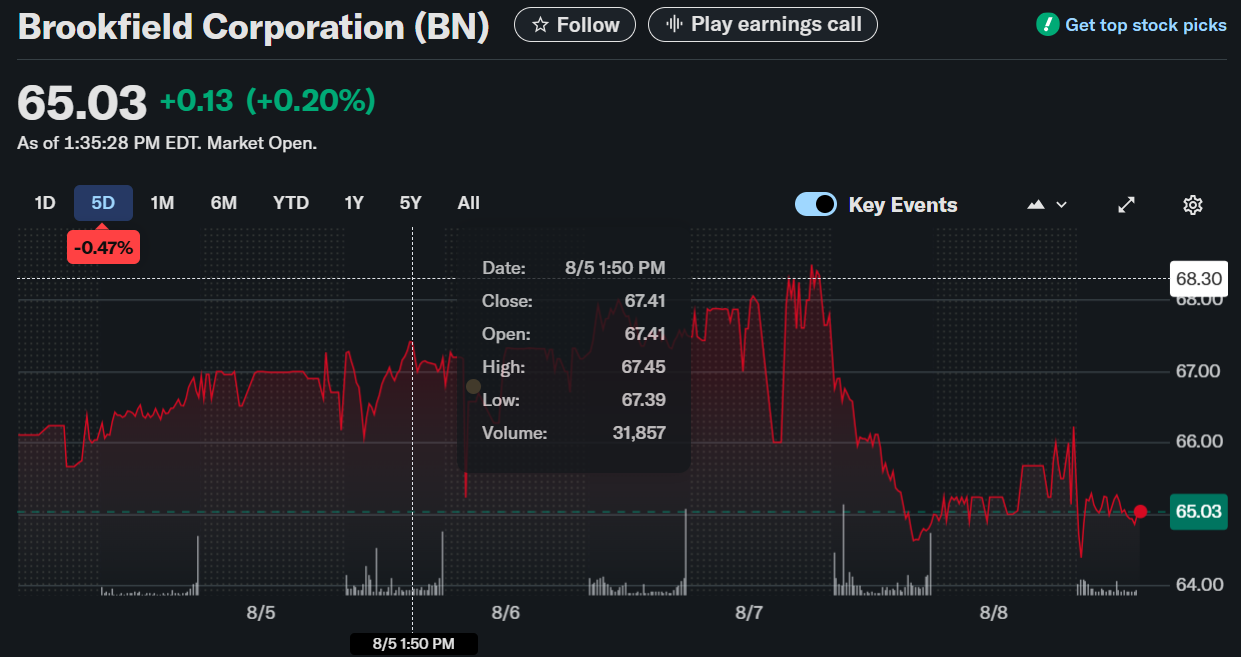This screenshot has height=657, width=1241.
Task: Click the +0.13 price change value
Action: (196, 101)
